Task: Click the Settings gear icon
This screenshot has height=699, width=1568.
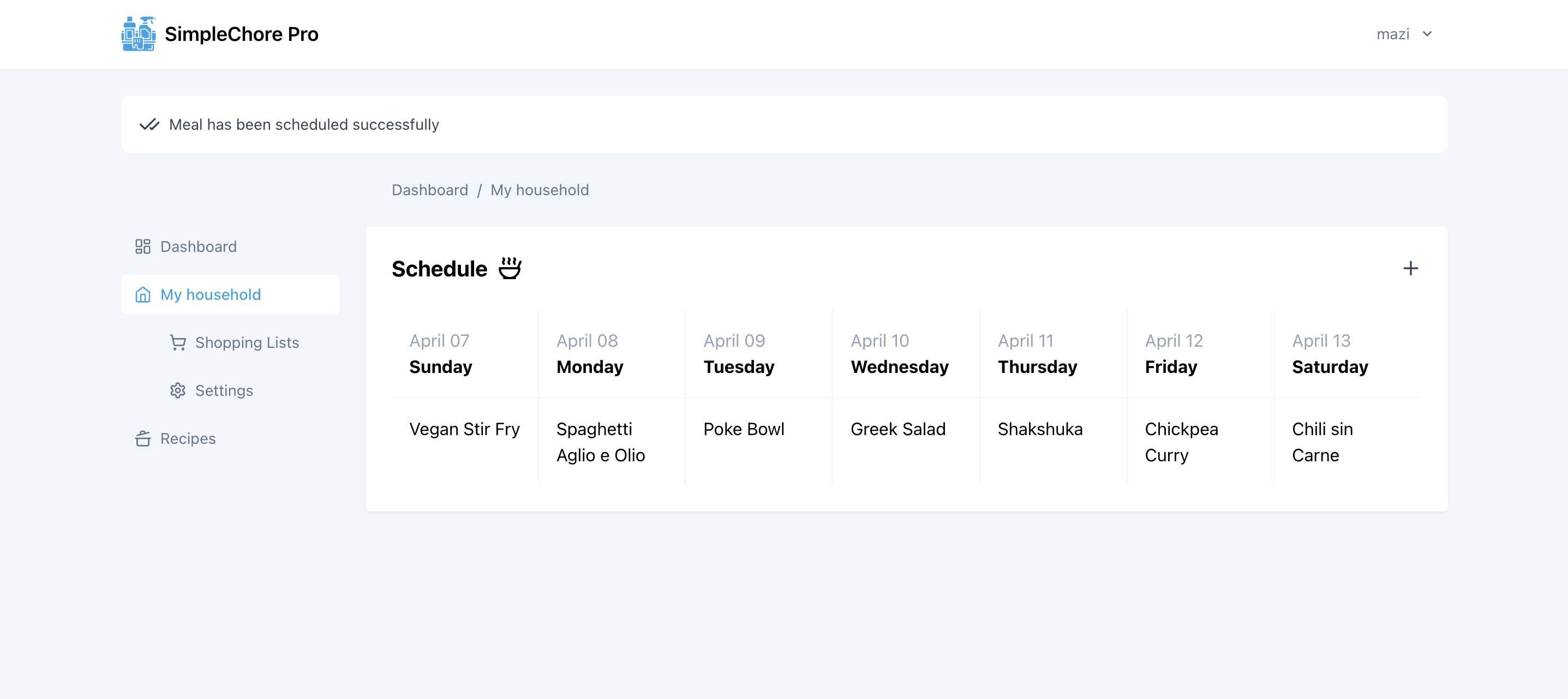Action: coord(178,390)
